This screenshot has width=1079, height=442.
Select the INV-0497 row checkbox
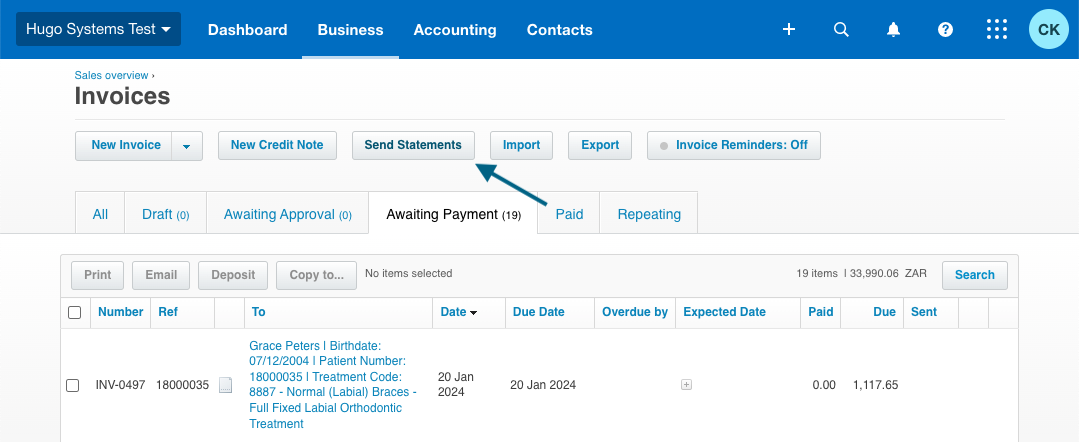click(73, 385)
